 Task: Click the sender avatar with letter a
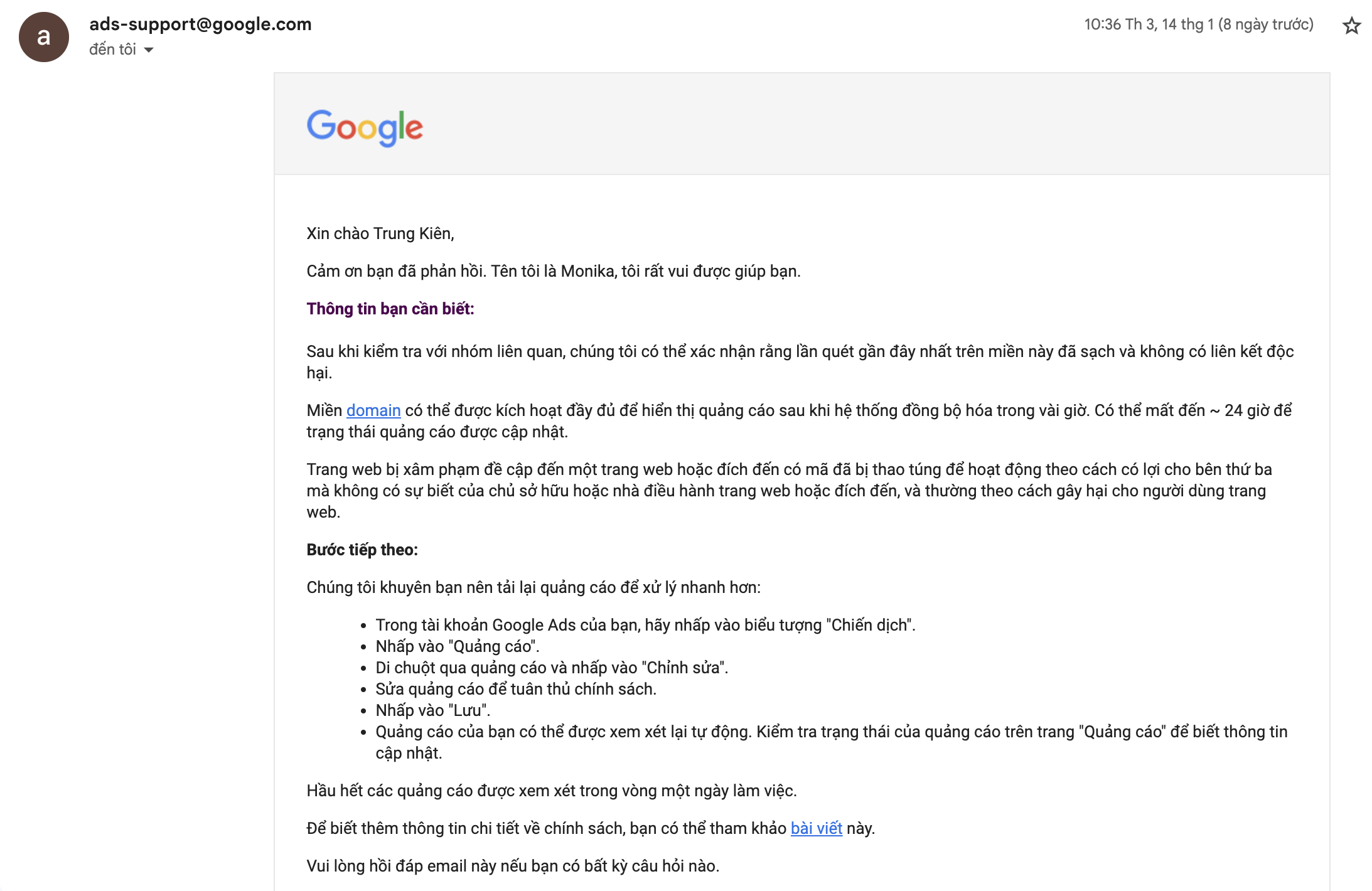click(x=44, y=37)
